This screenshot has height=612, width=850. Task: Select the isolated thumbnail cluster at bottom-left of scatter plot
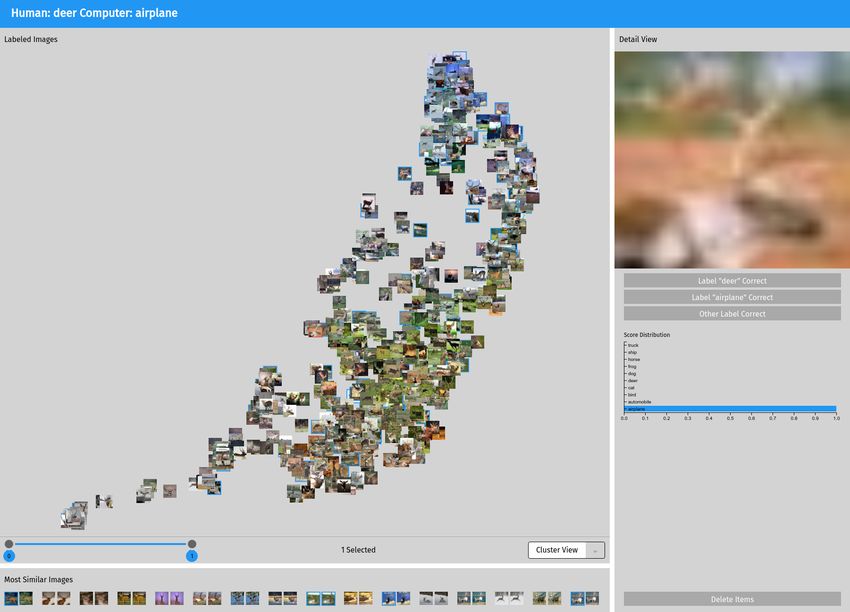coord(74,515)
